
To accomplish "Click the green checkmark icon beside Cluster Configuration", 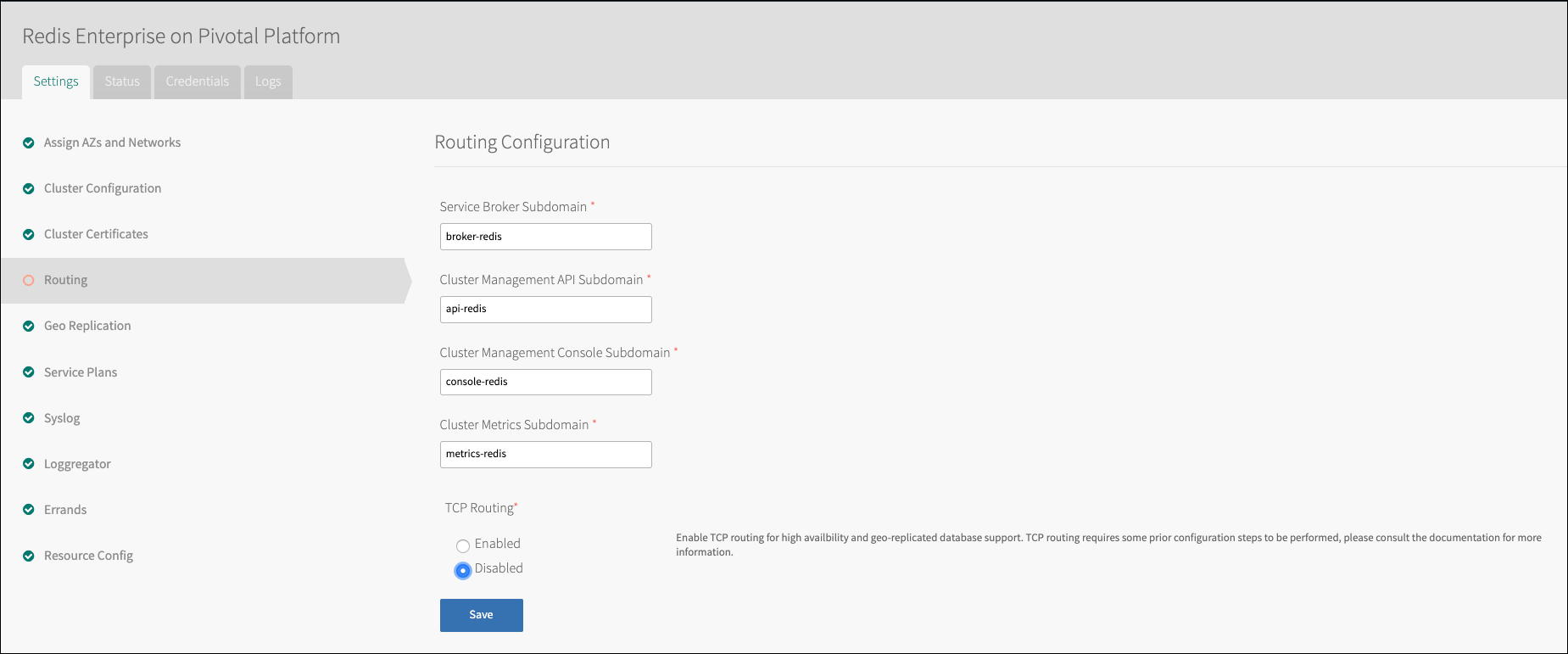I will point(29,189).
